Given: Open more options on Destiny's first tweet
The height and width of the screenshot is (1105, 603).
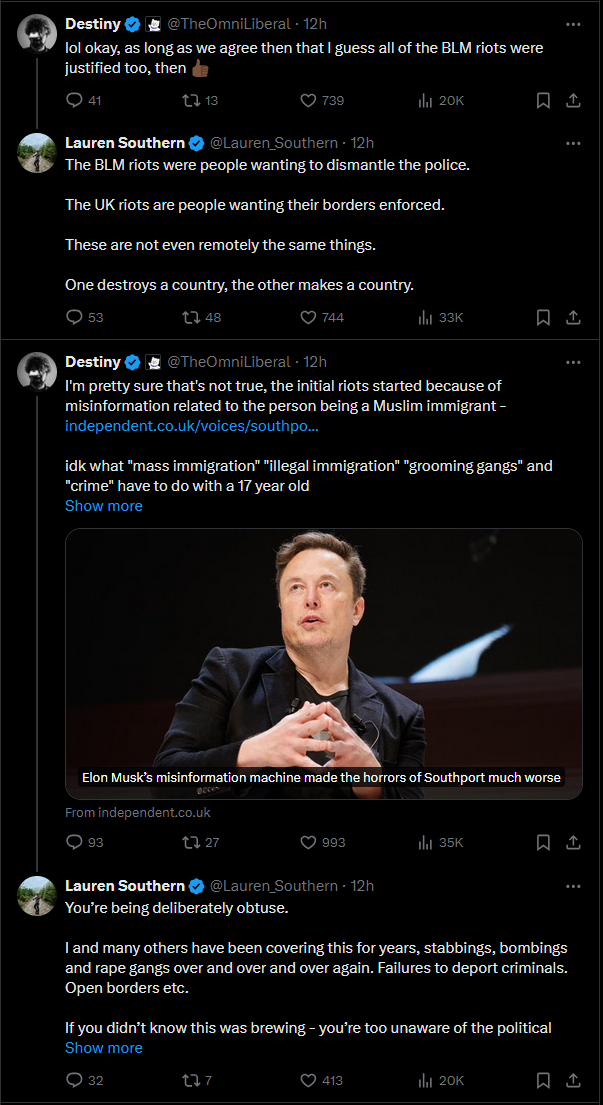Looking at the screenshot, I should [573, 24].
